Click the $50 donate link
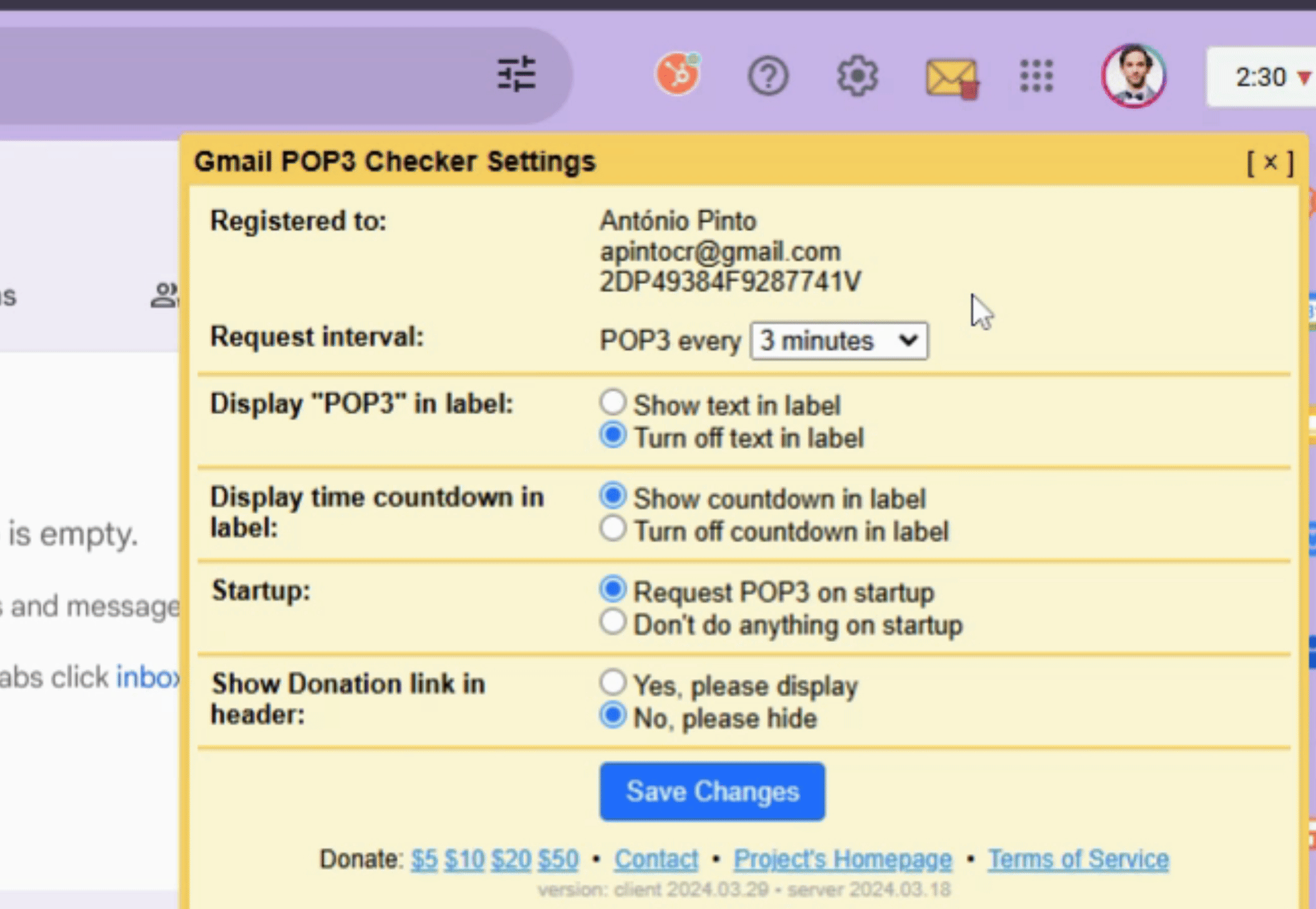The height and width of the screenshot is (909, 1316). pos(558,859)
